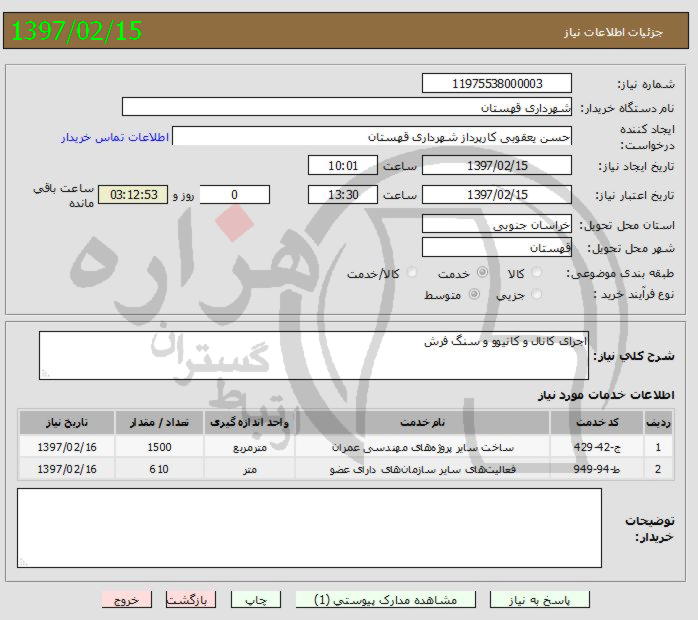Click the پاسخ به نیاز button
The image size is (698, 620).
coord(540,600)
